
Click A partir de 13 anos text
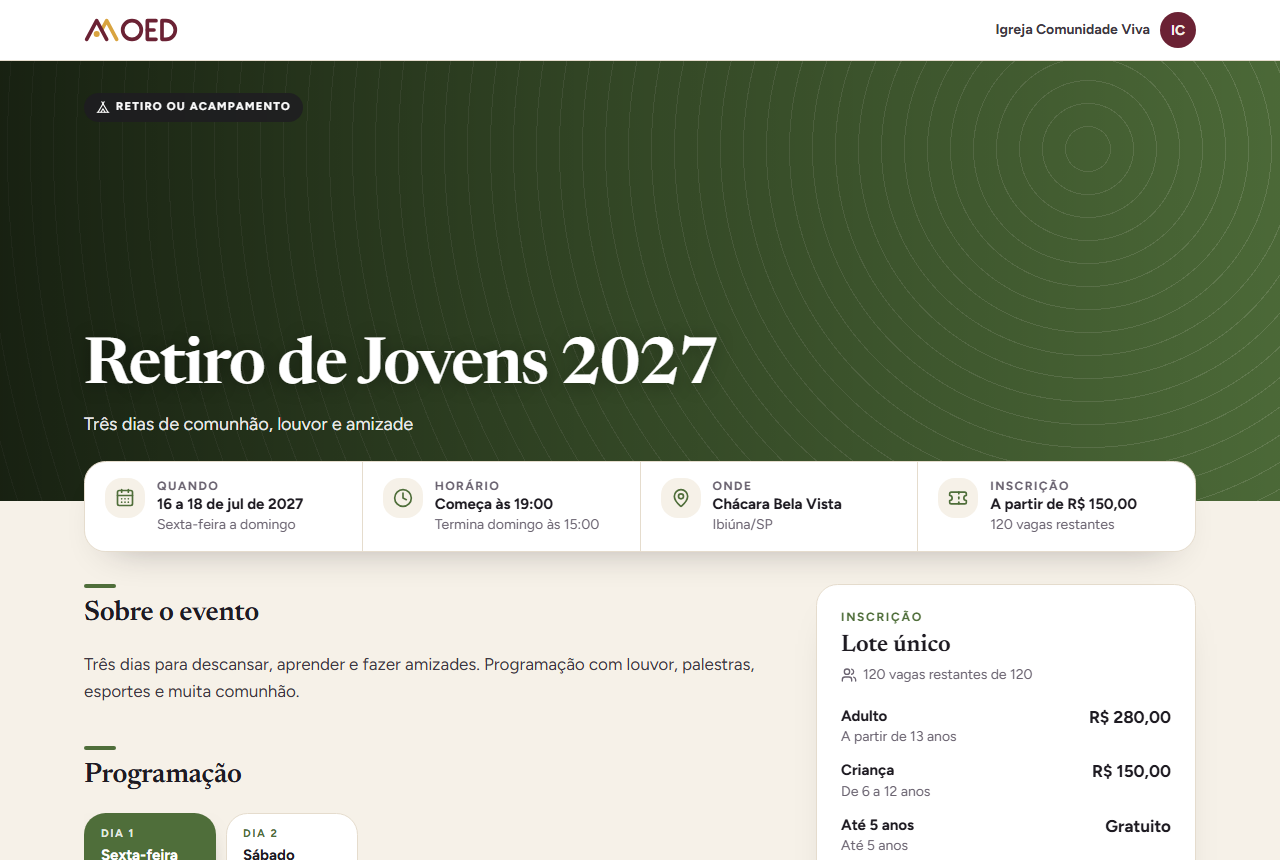pos(899,737)
